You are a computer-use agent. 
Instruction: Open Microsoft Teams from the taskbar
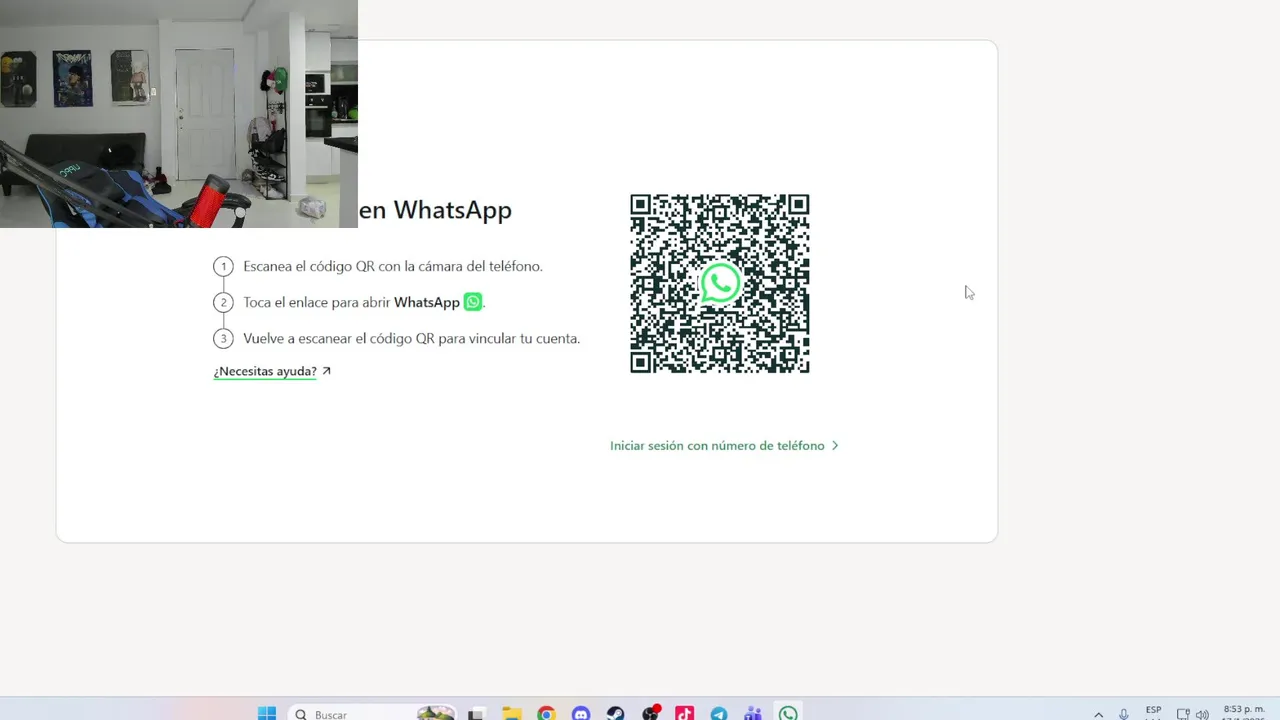(x=753, y=714)
